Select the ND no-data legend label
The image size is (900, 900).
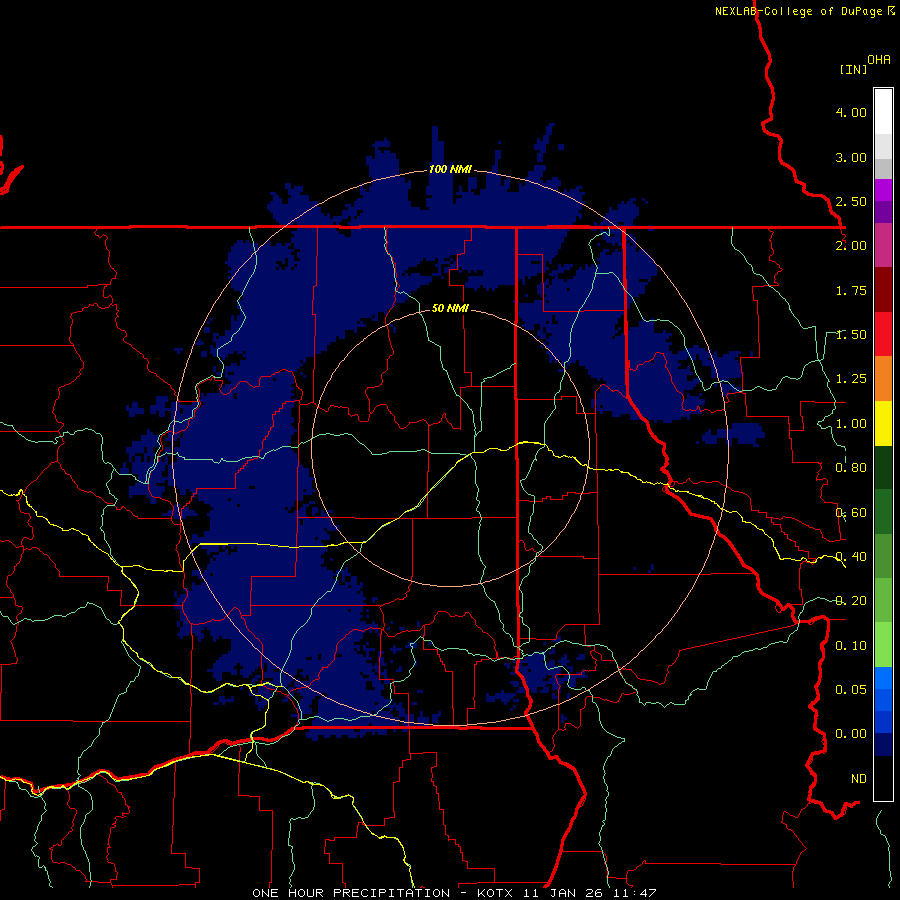coord(859,779)
